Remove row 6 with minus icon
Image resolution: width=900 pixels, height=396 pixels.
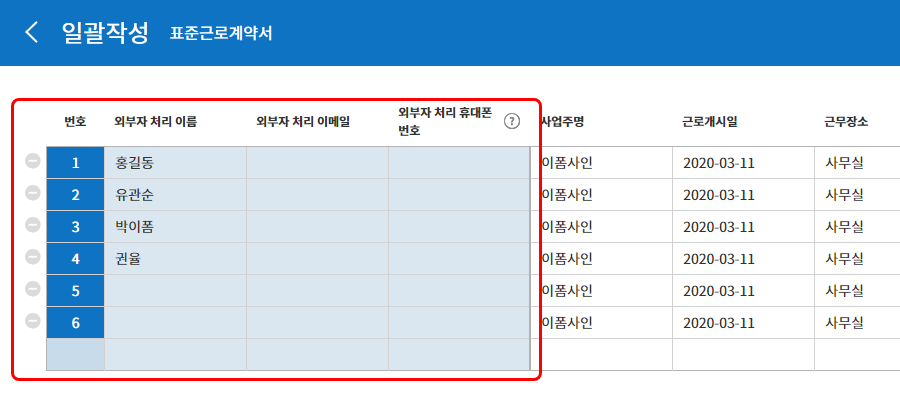click(33, 323)
